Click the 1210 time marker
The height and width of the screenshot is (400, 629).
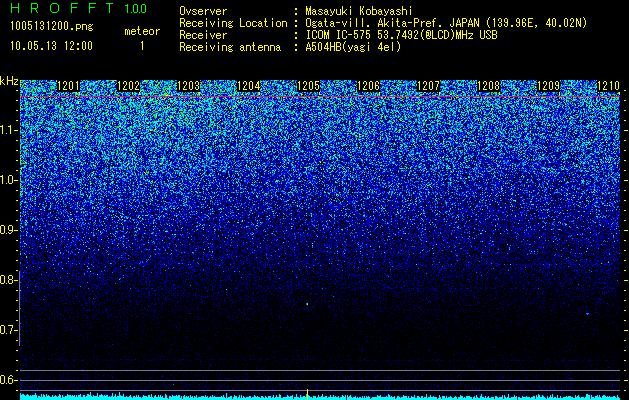point(609,86)
